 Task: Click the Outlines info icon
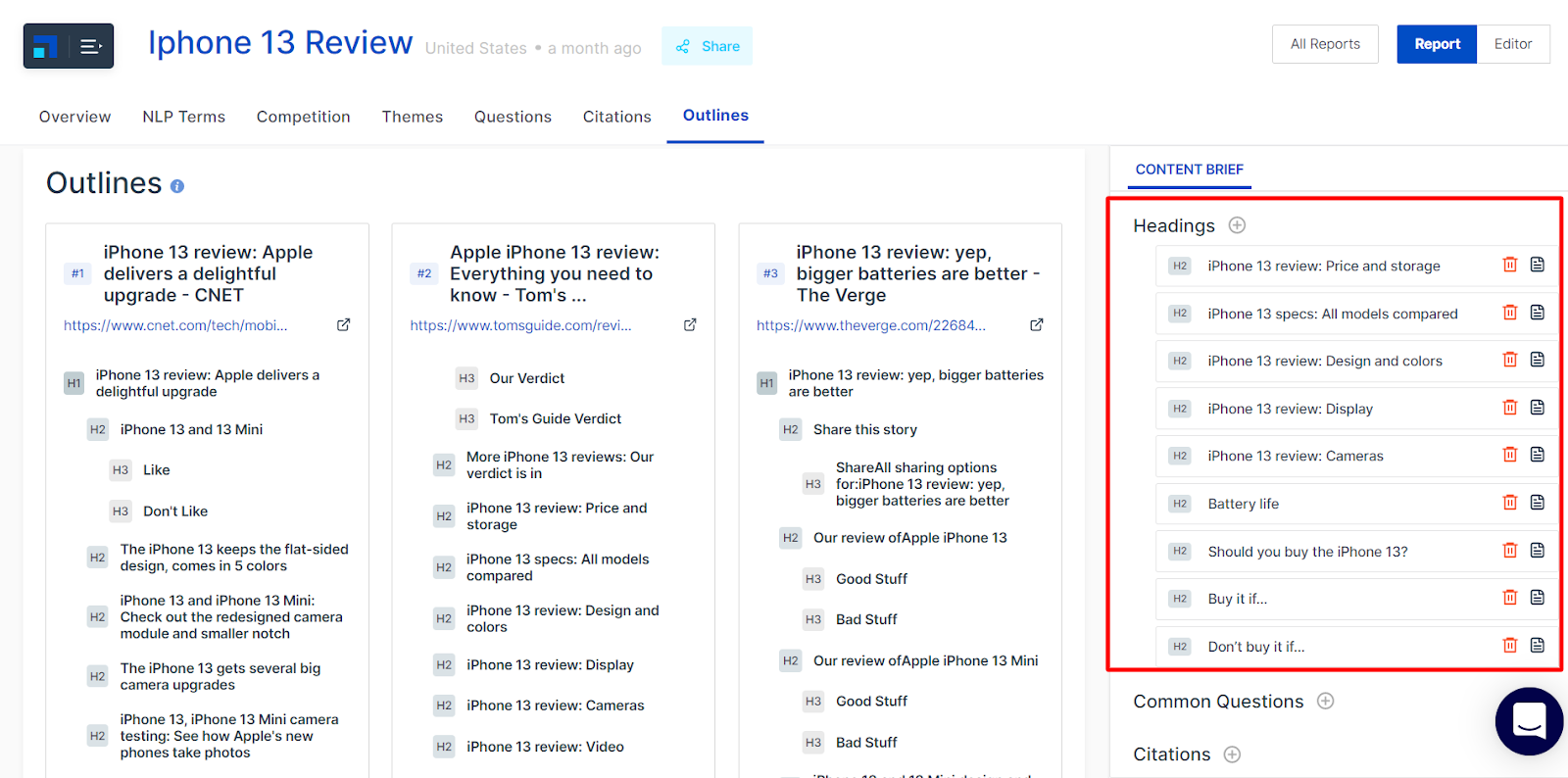coord(177,186)
